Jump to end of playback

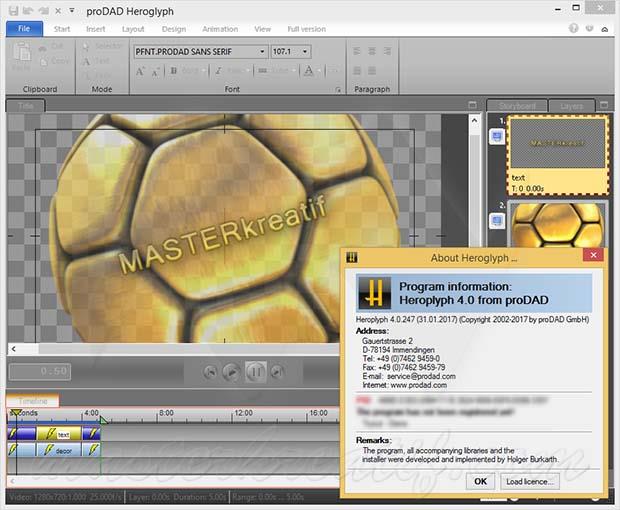click(x=278, y=372)
